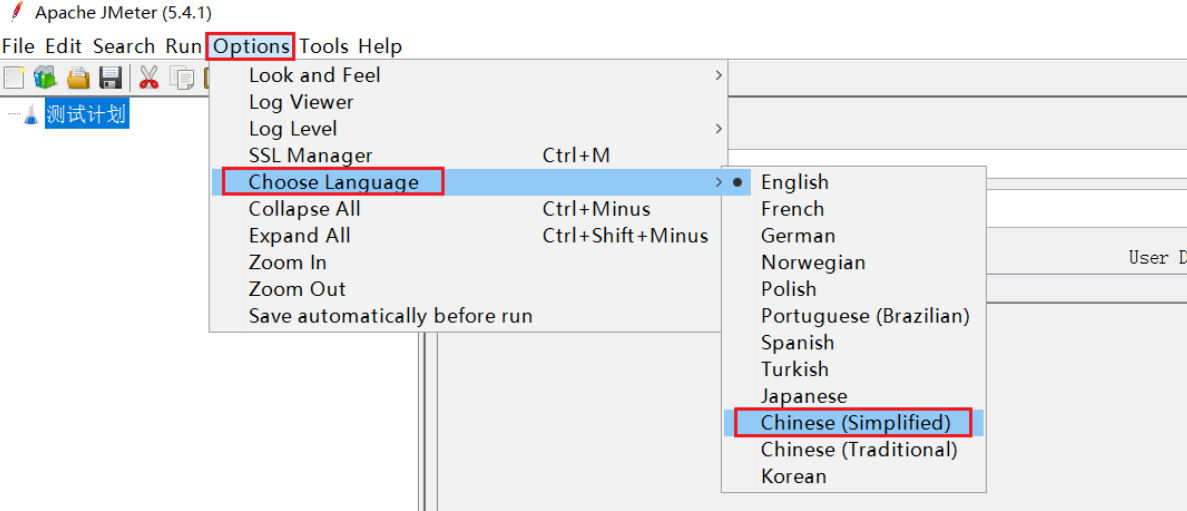
Task: Click the Copy icon in toolbar
Action: pos(182,77)
